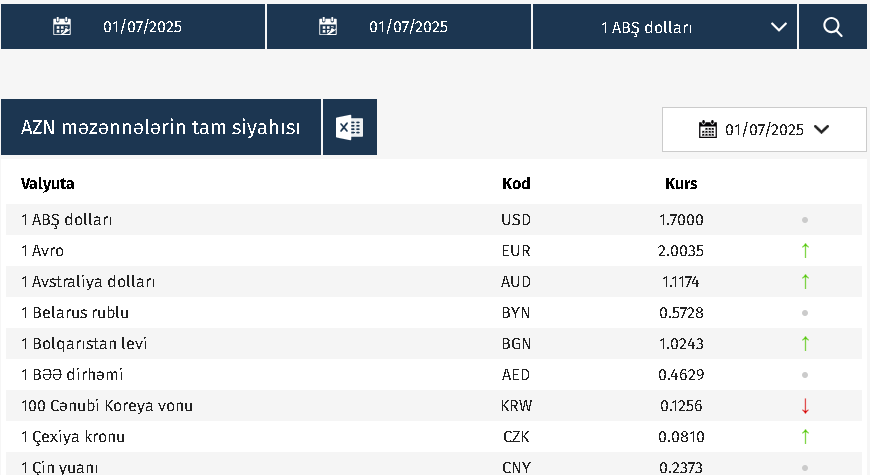
Task: Click red down arrow in Korean won row
Action: 805,406
